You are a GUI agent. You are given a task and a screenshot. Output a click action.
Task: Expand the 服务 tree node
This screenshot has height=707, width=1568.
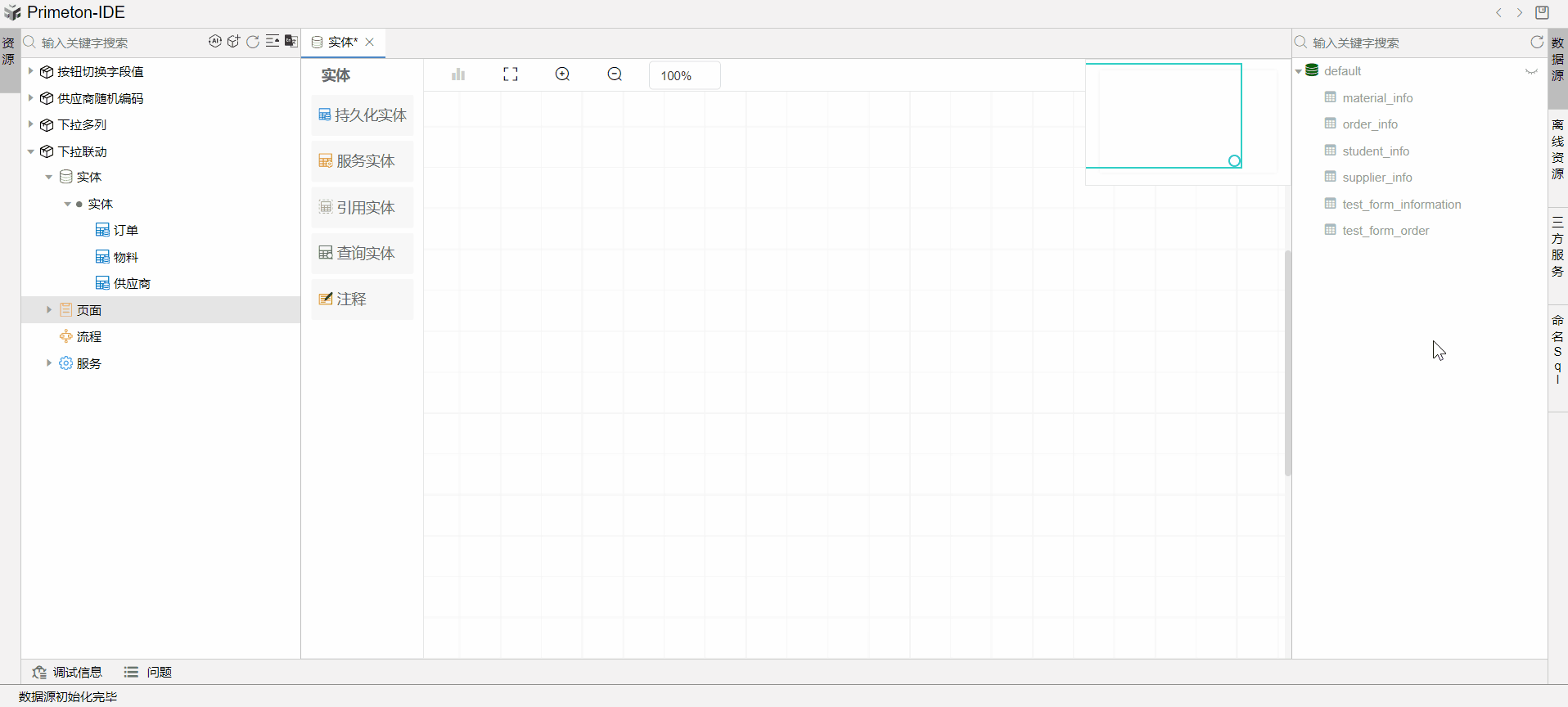[x=49, y=363]
